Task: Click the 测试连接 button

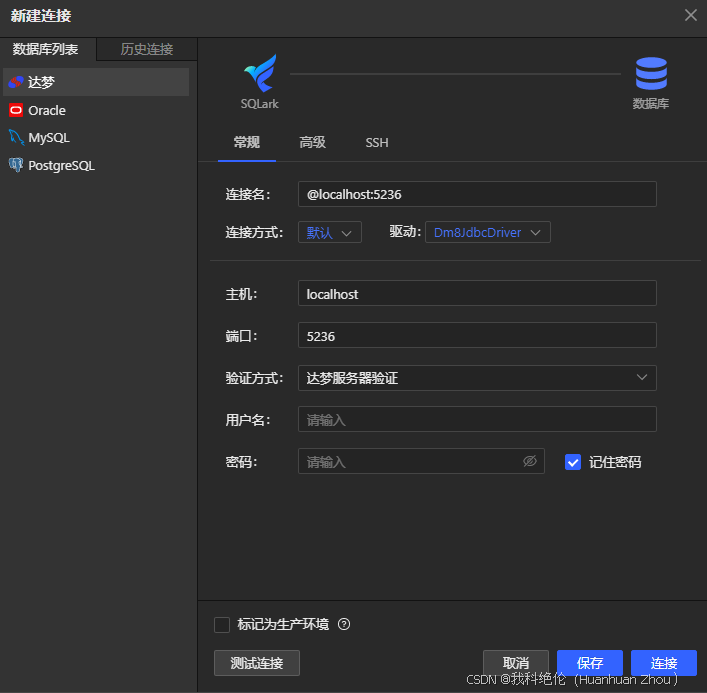Action: (257, 663)
